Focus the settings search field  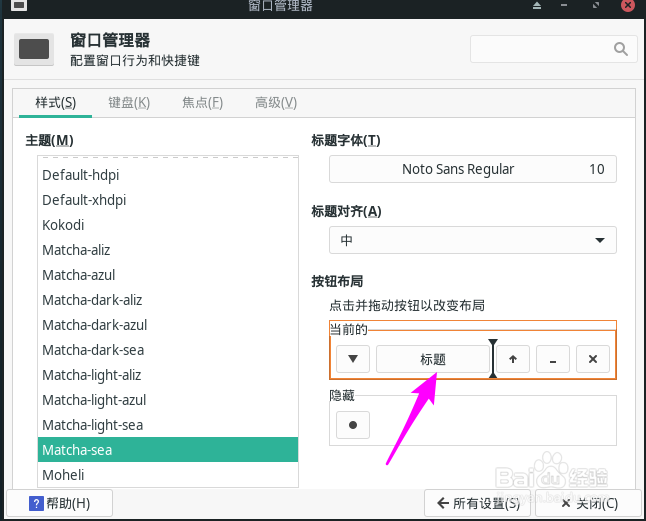pyautogui.click(x=553, y=49)
